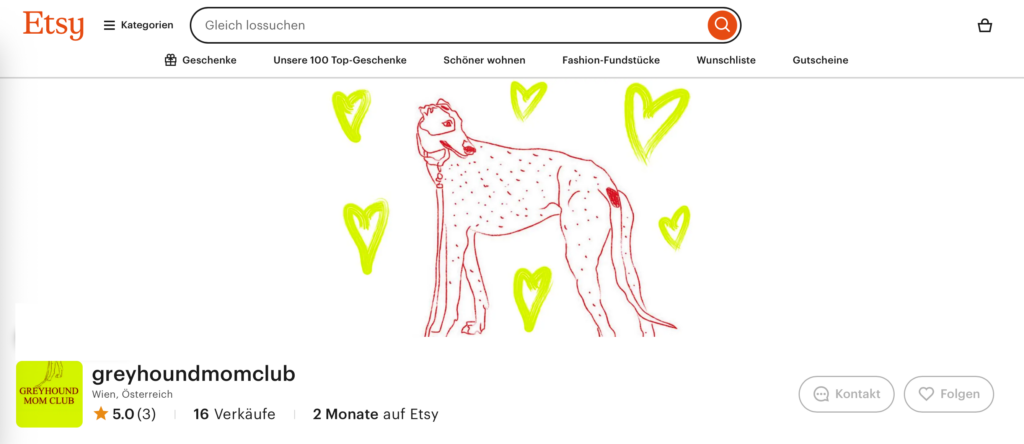Click the Etsy logo
The height and width of the screenshot is (444, 1024).
point(54,25)
